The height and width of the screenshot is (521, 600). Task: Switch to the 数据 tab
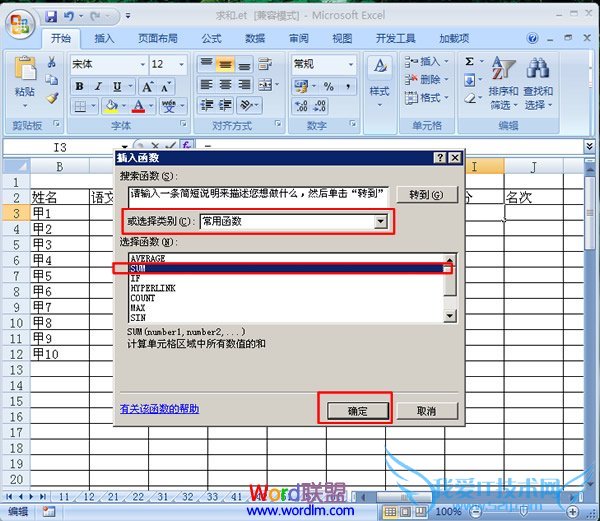[x=255, y=38]
